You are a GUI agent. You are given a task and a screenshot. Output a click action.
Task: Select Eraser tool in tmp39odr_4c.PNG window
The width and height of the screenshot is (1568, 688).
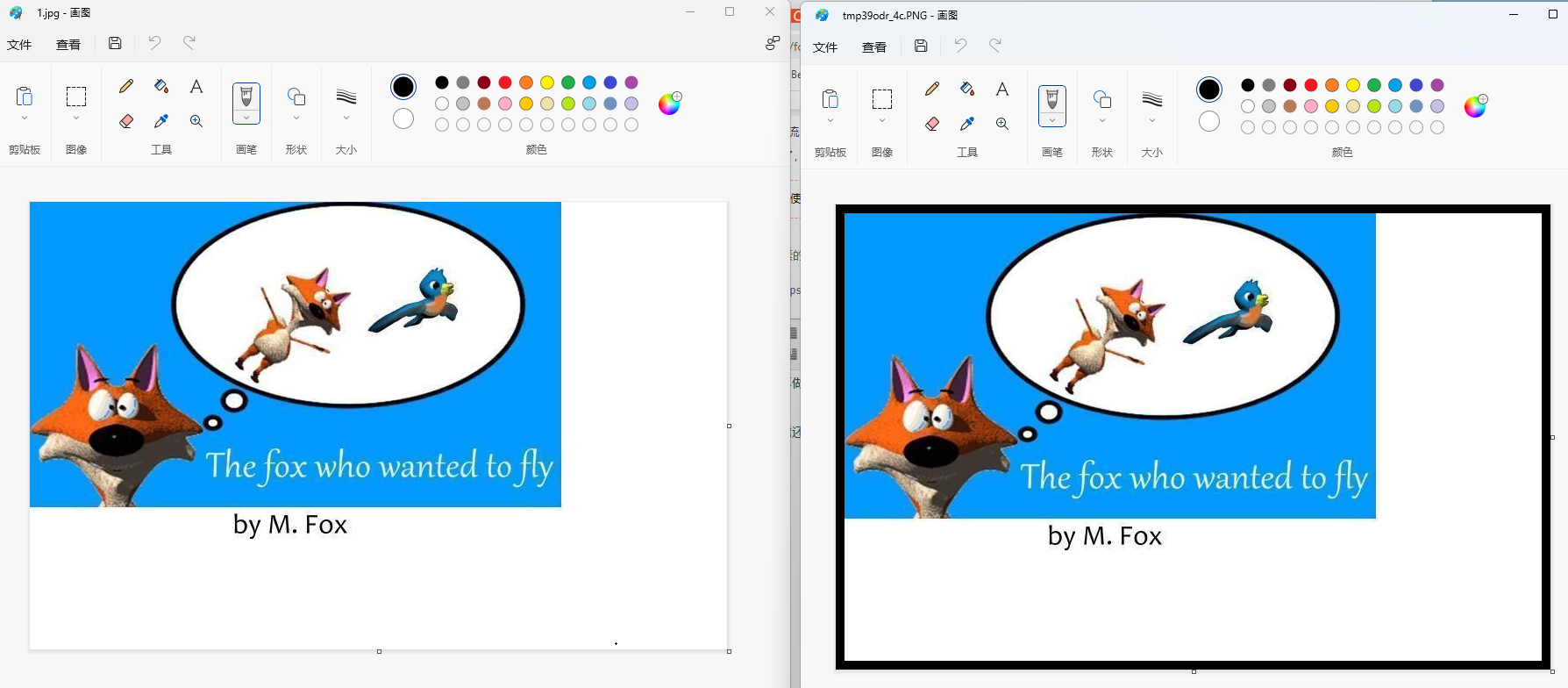[x=932, y=124]
